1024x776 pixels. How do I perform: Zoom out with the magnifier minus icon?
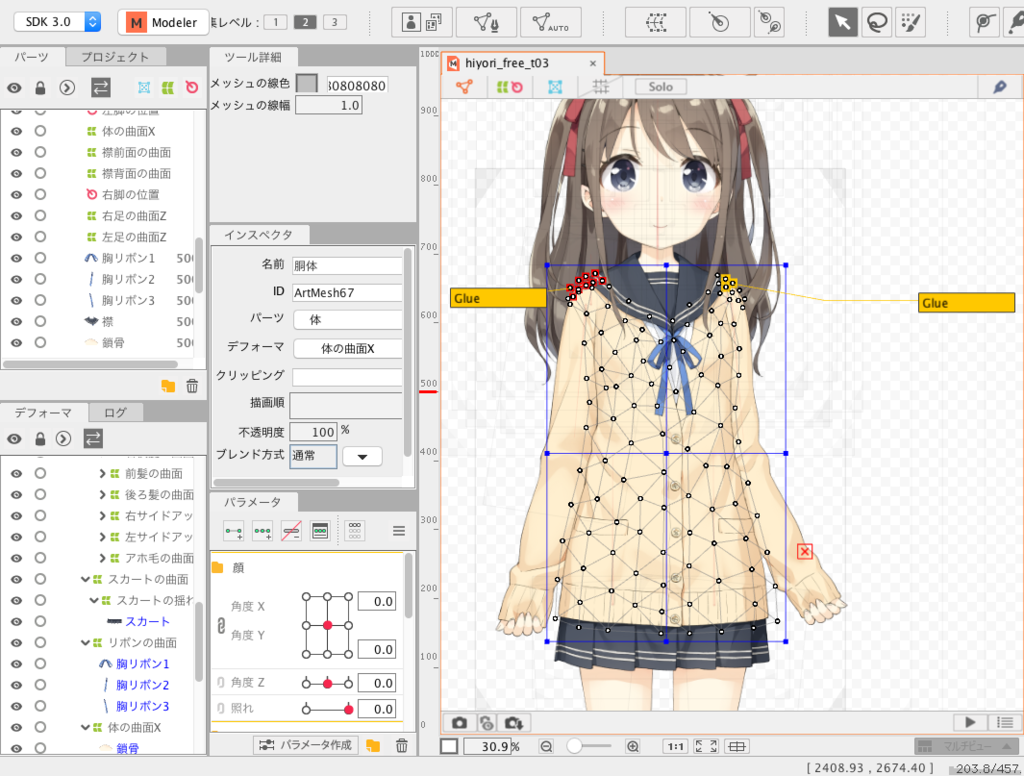(547, 746)
